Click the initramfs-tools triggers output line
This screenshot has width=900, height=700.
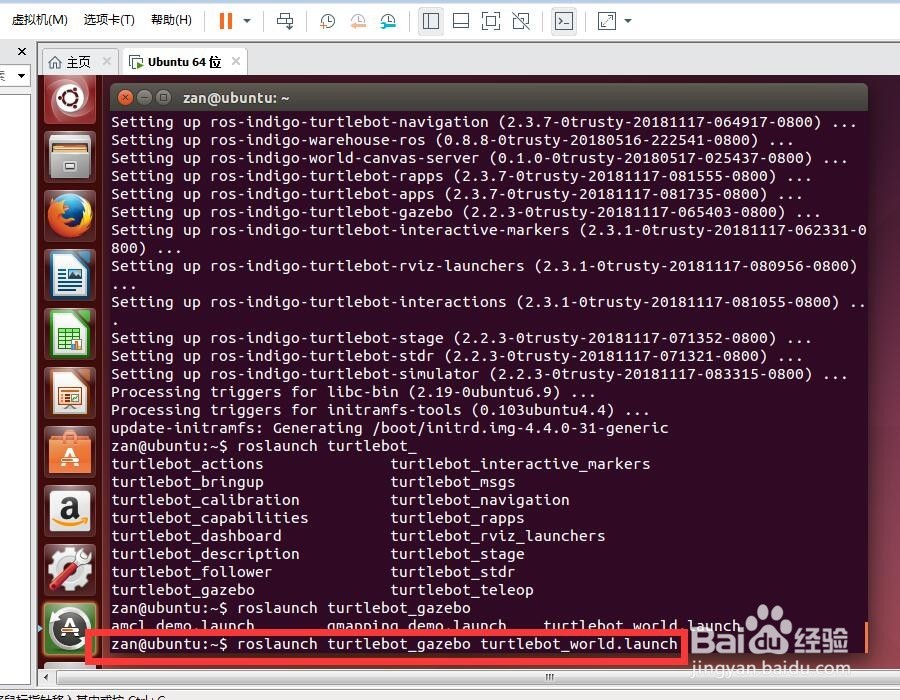(x=381, y=410)
